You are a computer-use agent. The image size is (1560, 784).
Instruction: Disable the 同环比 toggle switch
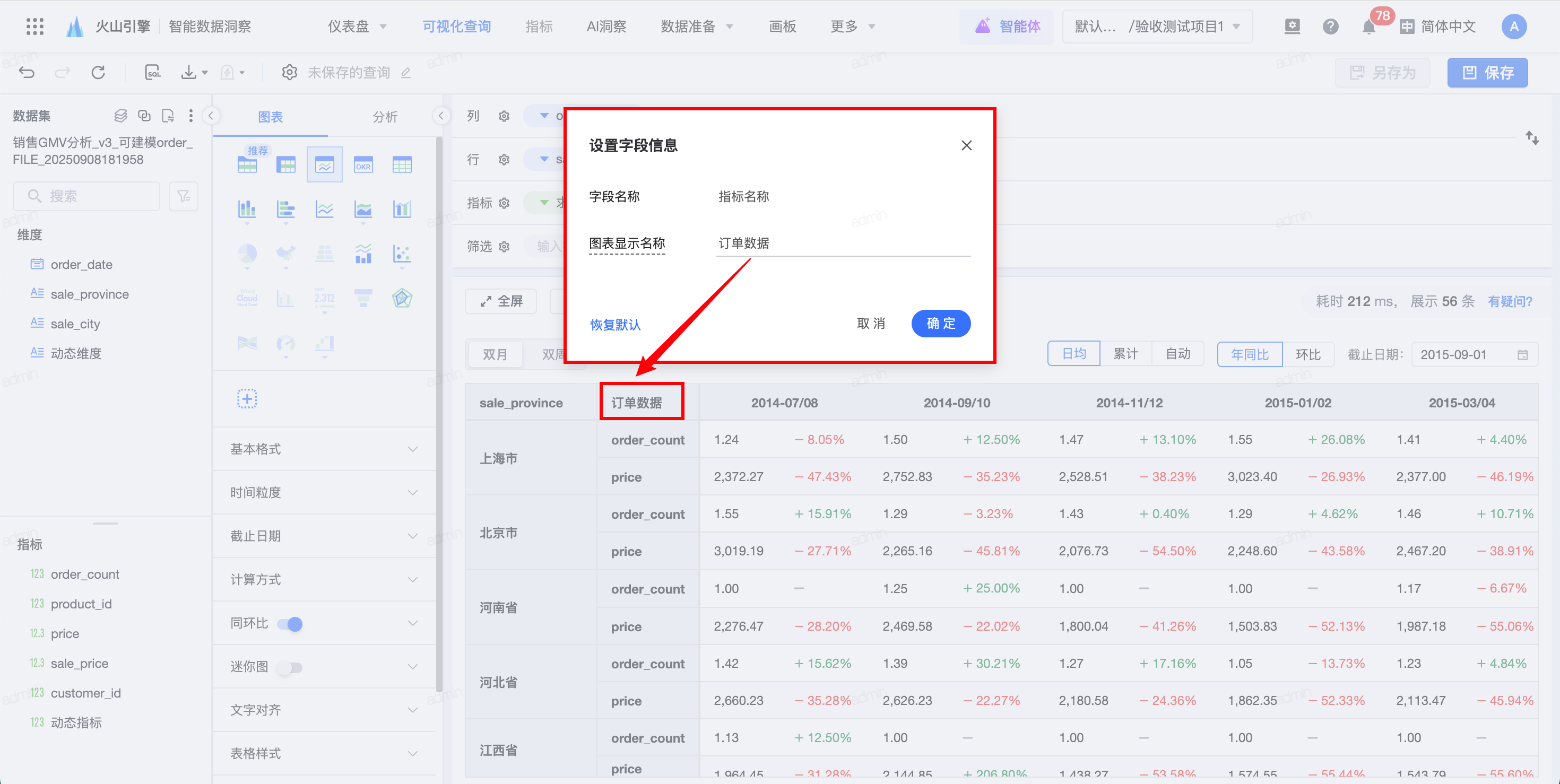[x=290, y=624]
